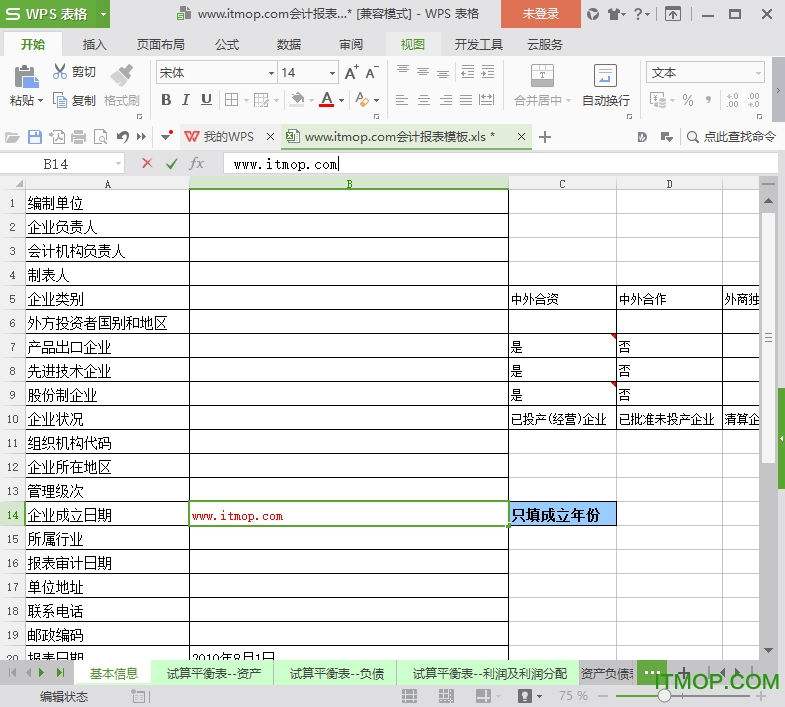Image resolution: width=785 pixels, height=707 pixels.
Task: Click Save icon in quick access bar
Action: point(35,137)
